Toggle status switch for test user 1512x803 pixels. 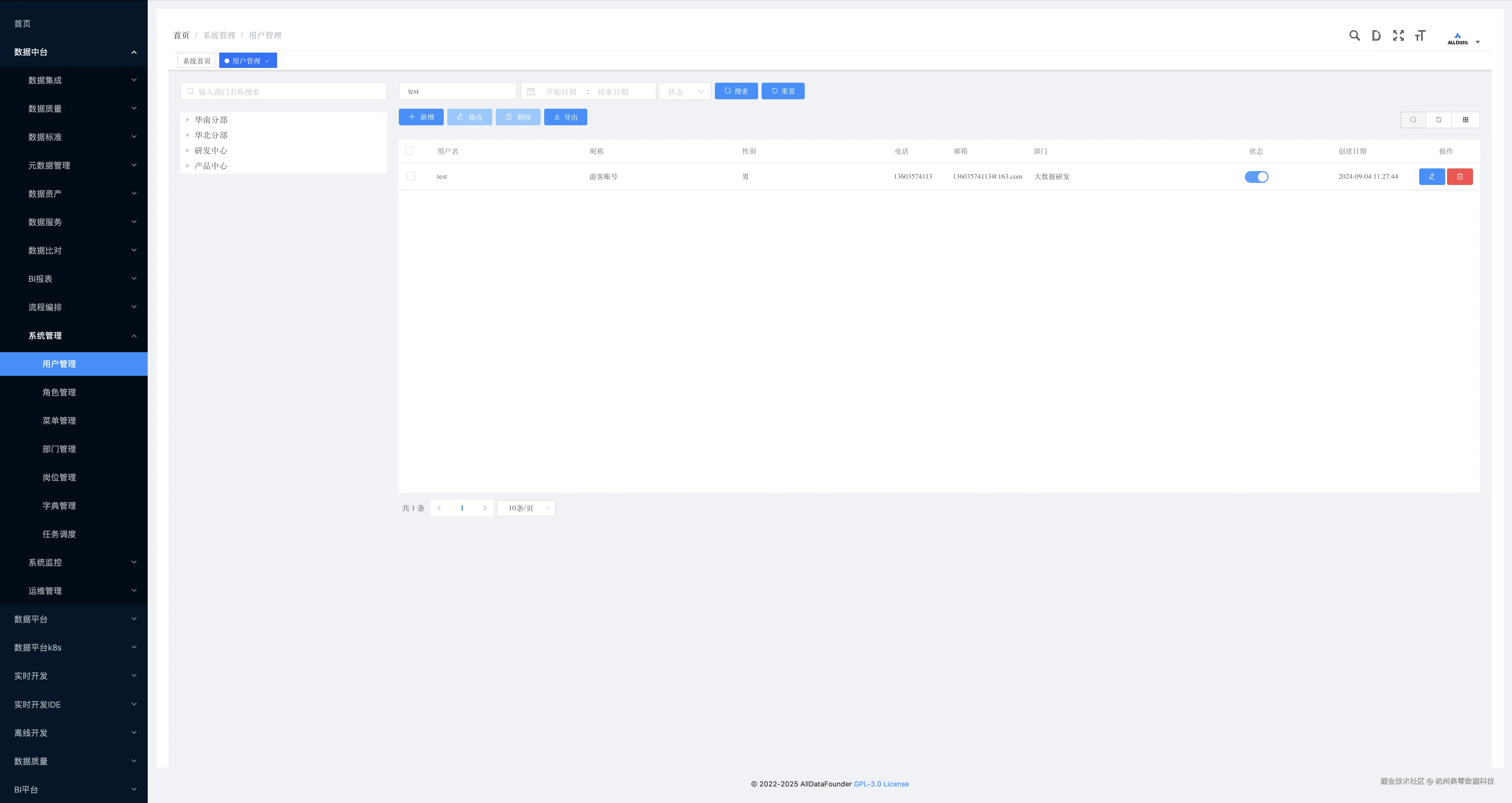coord(1256,177)
